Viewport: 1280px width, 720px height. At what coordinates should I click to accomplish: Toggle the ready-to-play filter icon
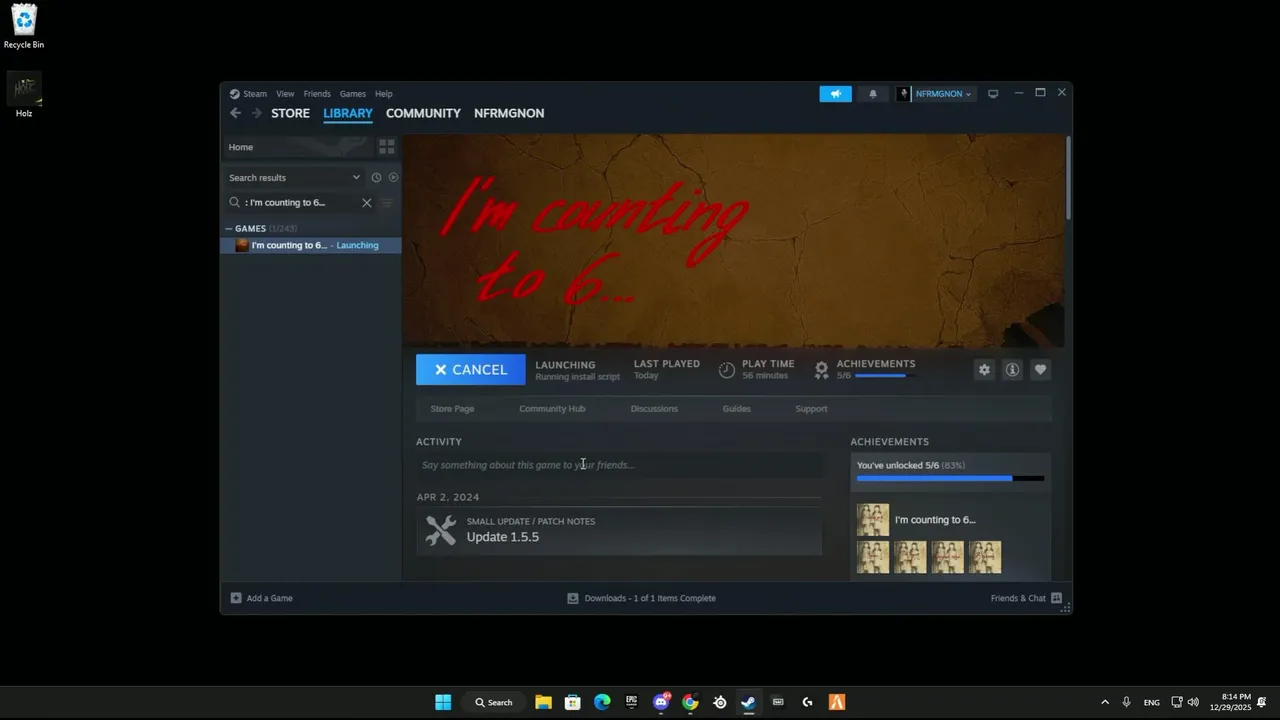click(x=393, y=177)
